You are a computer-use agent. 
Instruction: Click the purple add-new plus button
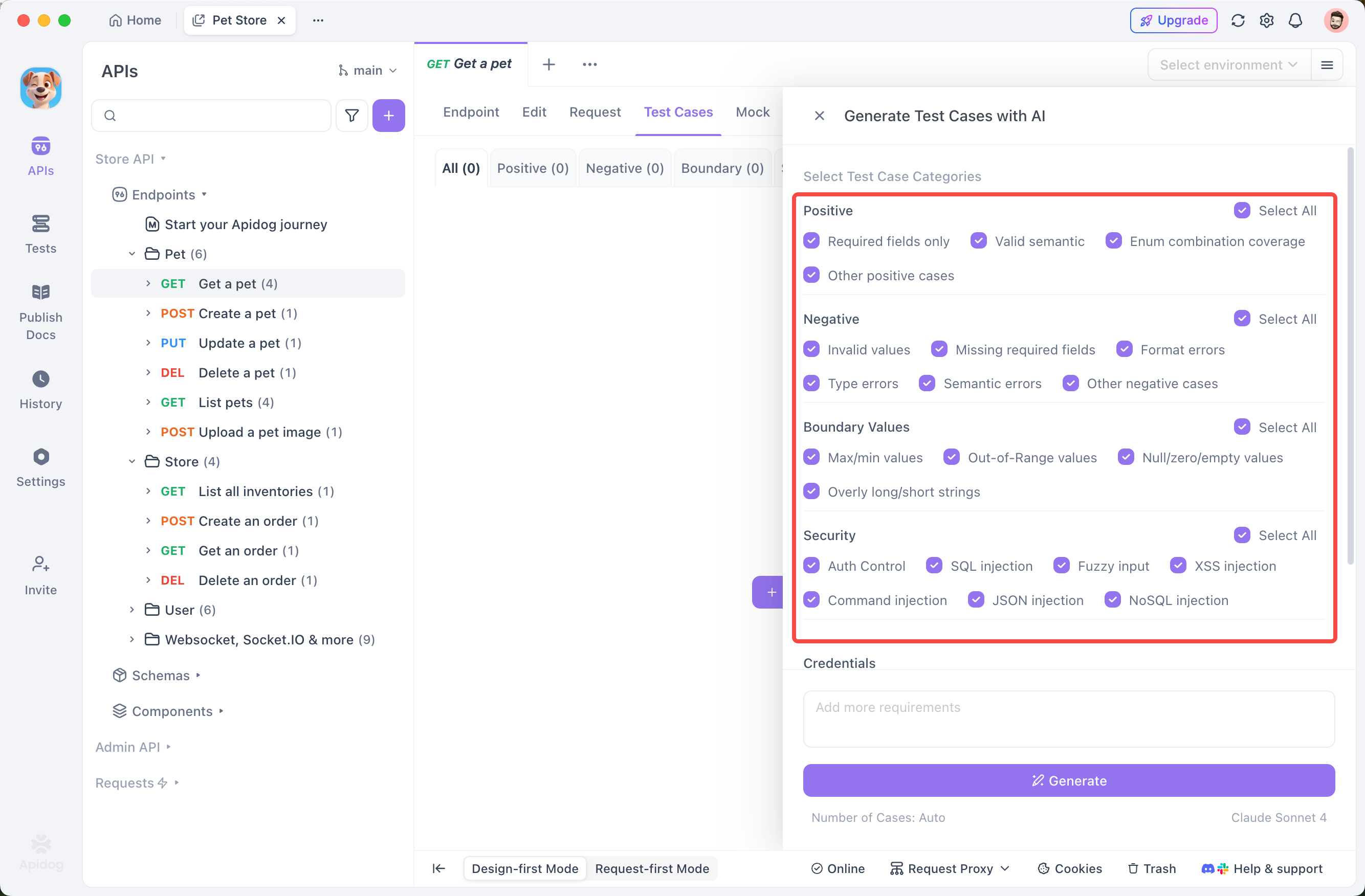[388, 116]
